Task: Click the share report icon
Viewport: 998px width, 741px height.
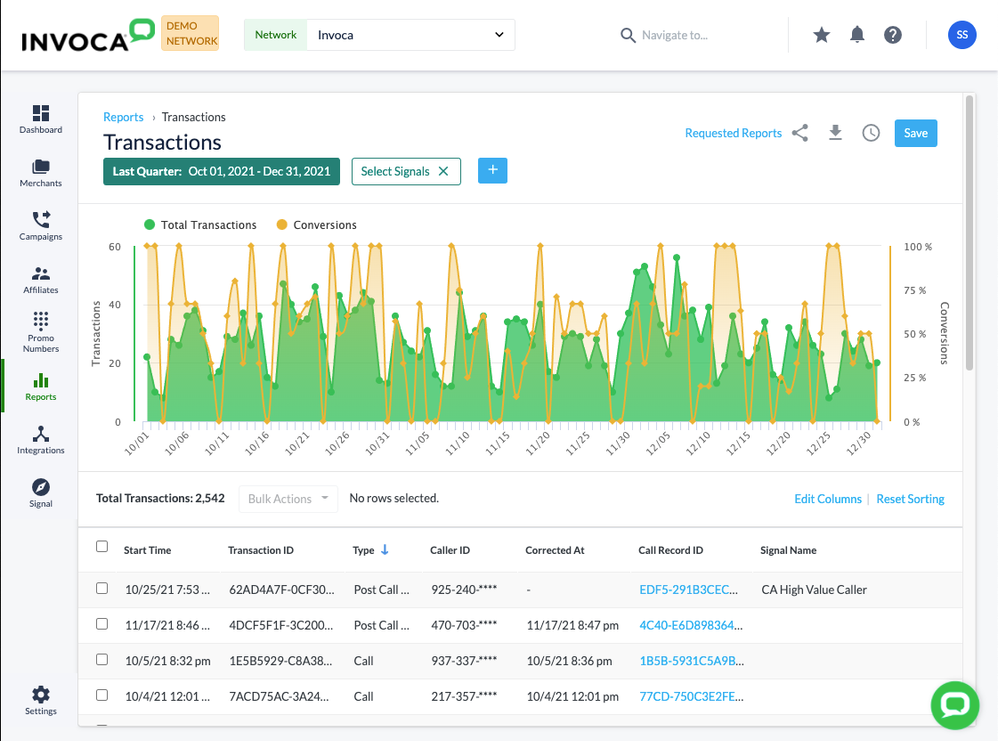Action: pyautogui.click(x=800, y=133)
